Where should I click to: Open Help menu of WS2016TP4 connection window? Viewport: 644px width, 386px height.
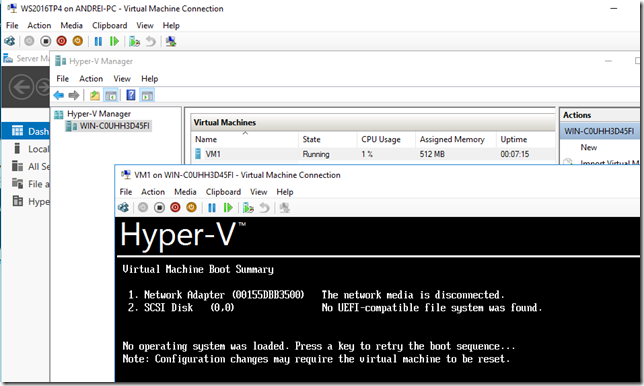pos(171,25)
